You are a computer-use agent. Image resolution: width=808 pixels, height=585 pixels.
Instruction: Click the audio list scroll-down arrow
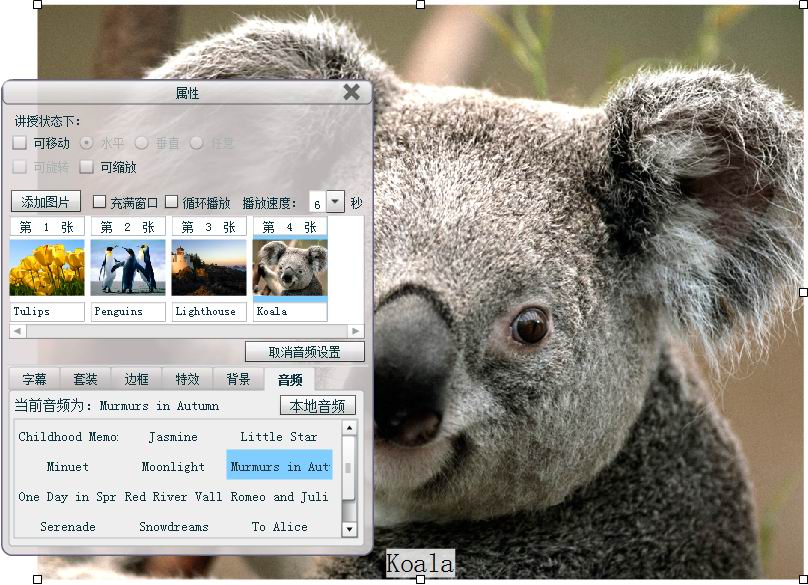(349, 529)
